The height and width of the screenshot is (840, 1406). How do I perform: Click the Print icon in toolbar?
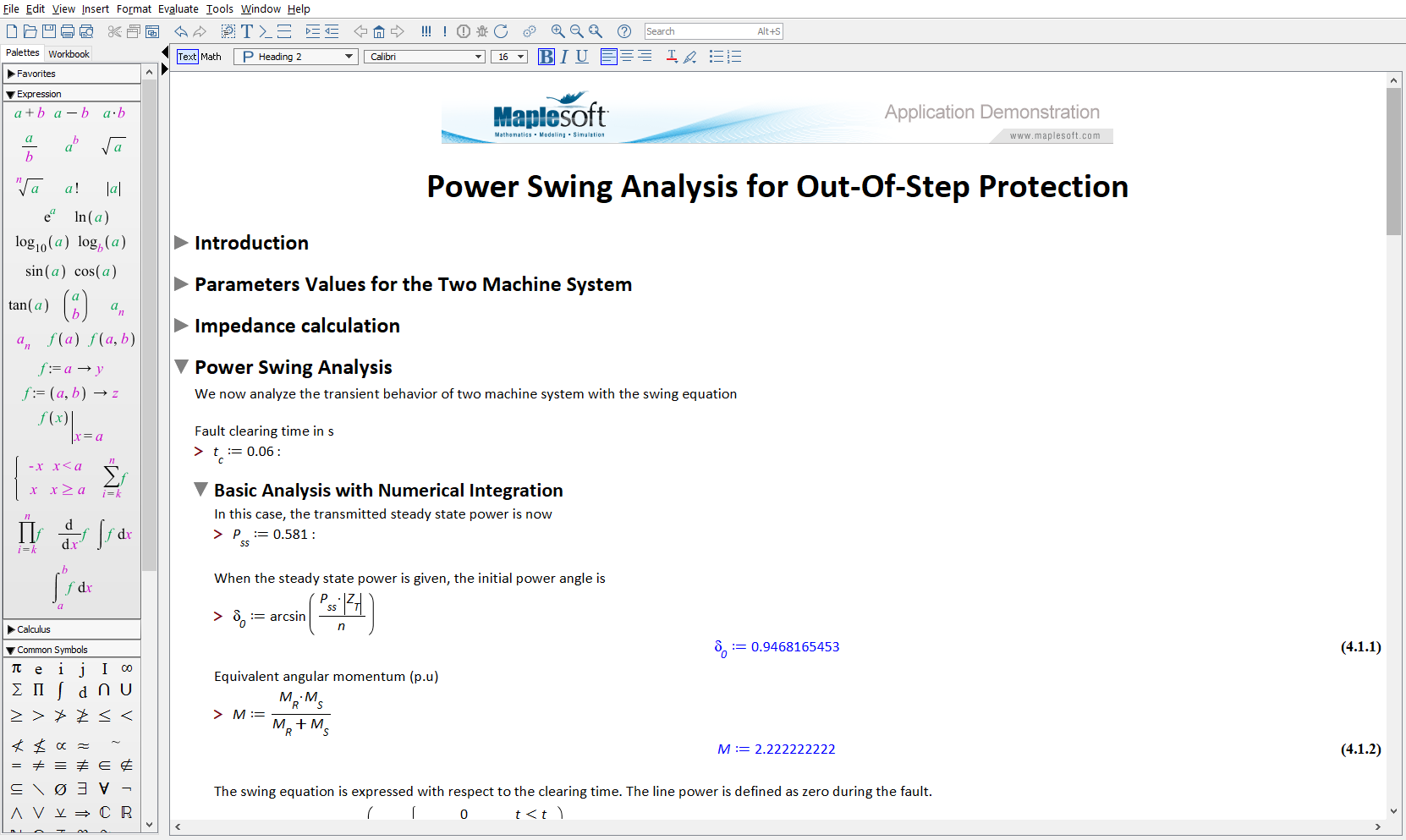coord(68,31)
